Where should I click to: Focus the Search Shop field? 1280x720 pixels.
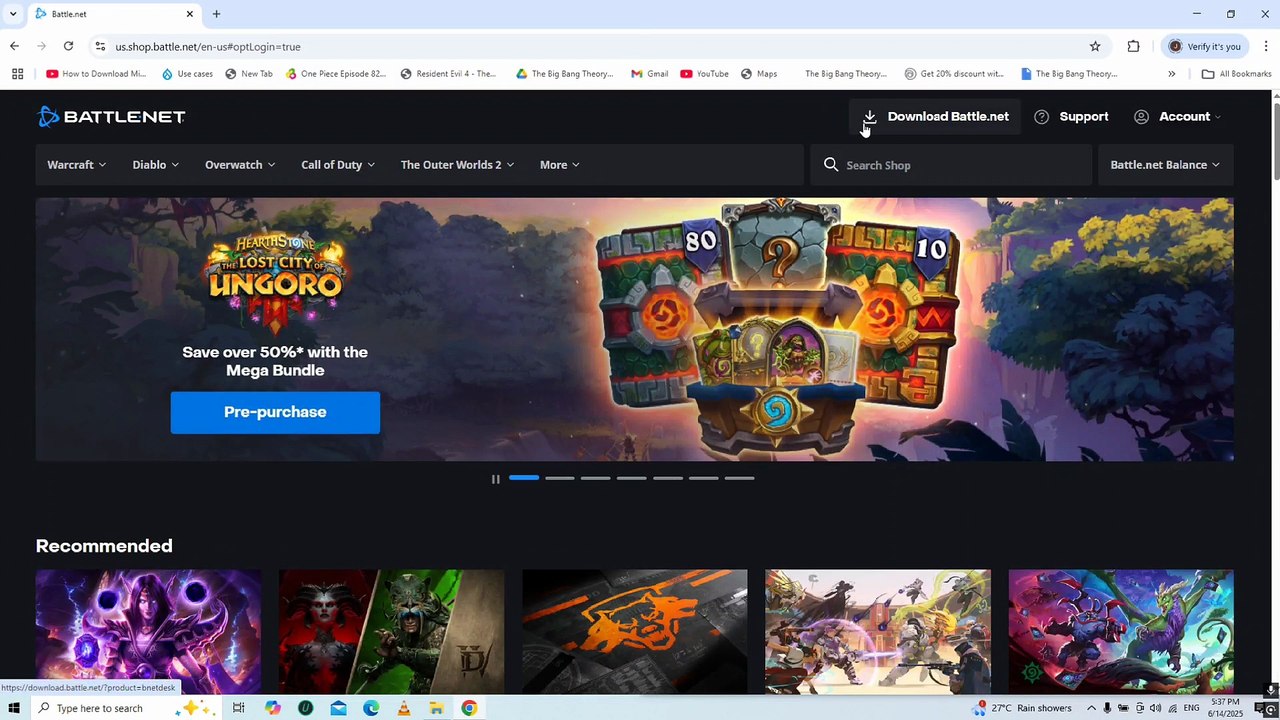[951, 165]
